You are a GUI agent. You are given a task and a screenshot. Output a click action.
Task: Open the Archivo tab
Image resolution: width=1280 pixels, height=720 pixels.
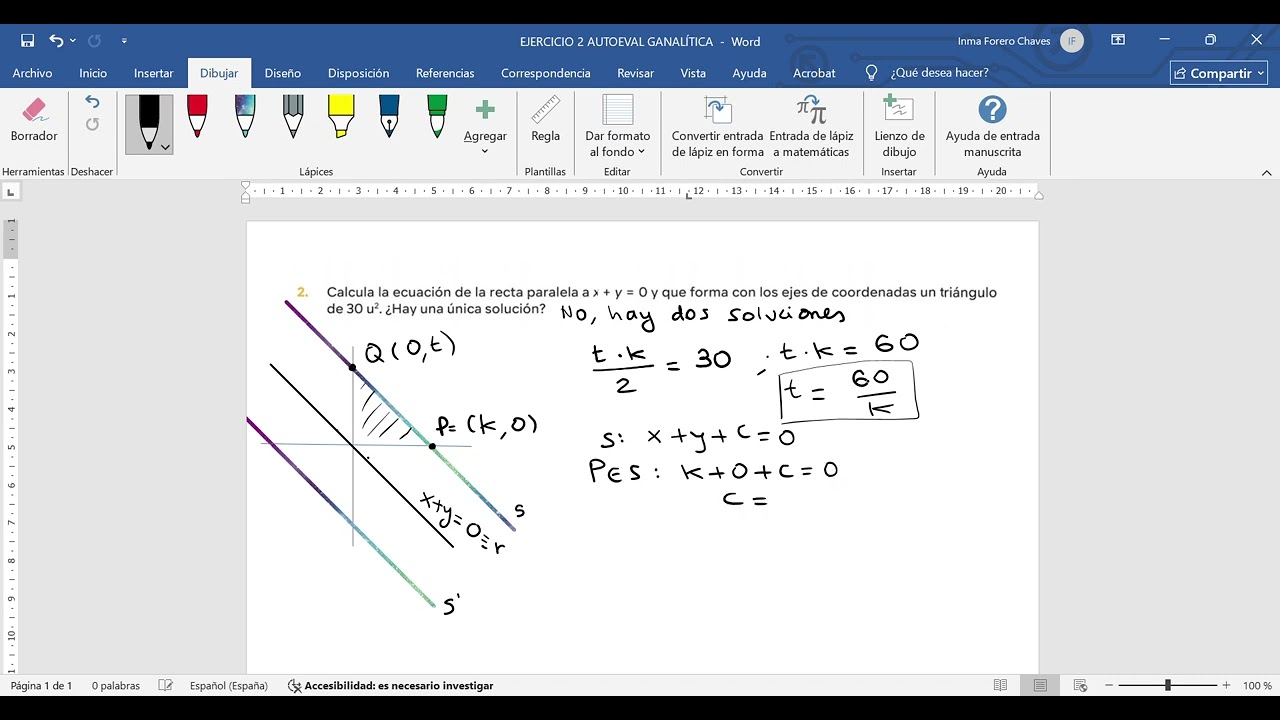tap(32, 73)
